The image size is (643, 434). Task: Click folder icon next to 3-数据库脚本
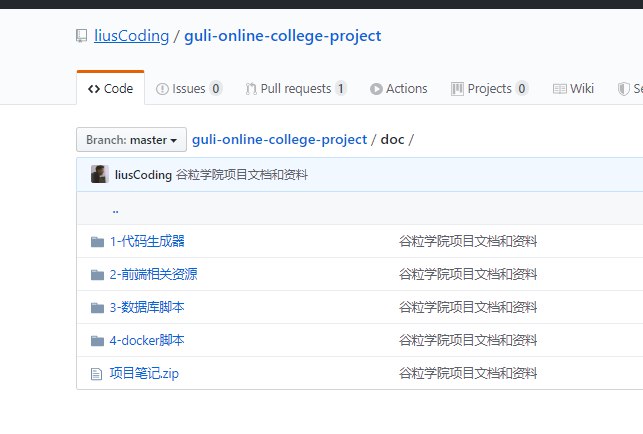tap(97, 308)
